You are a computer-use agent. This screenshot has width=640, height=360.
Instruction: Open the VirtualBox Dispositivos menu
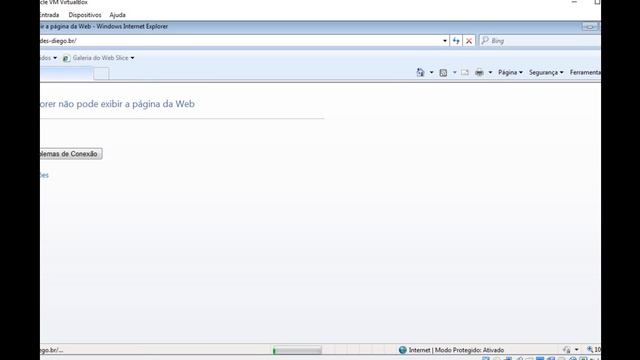click(x=85, y=15)
